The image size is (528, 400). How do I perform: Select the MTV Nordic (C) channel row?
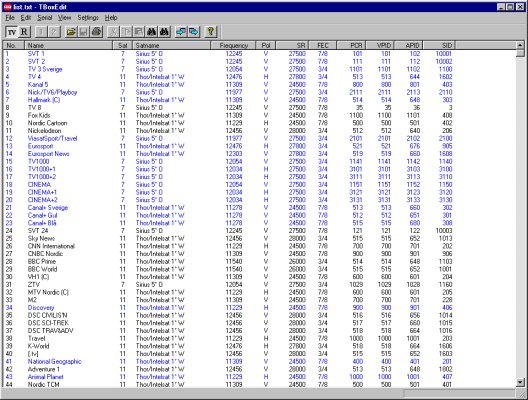point(229,292)
